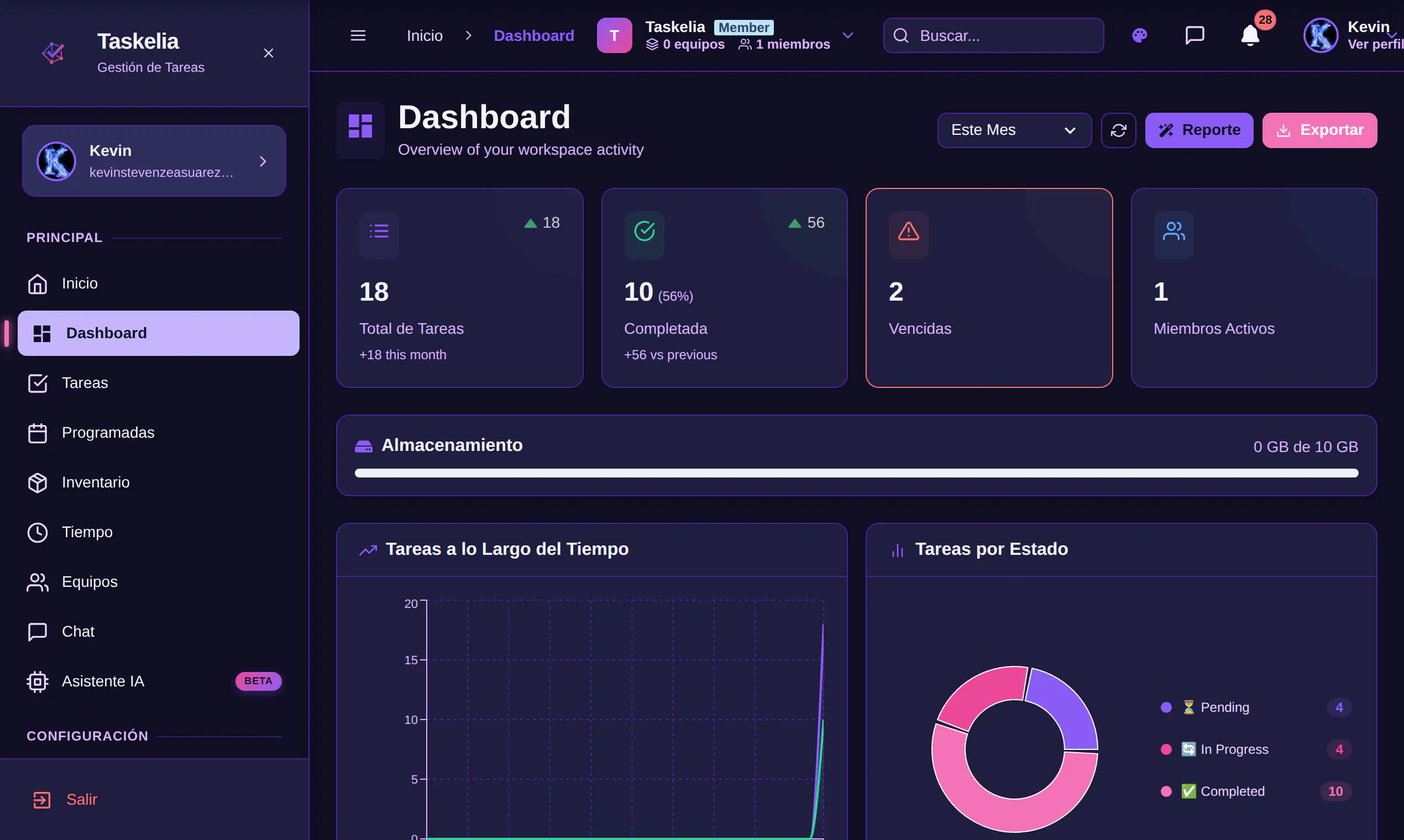Open Inventario in the sidebar
This screenshot has width=1404, height=840.
[159, 483]
